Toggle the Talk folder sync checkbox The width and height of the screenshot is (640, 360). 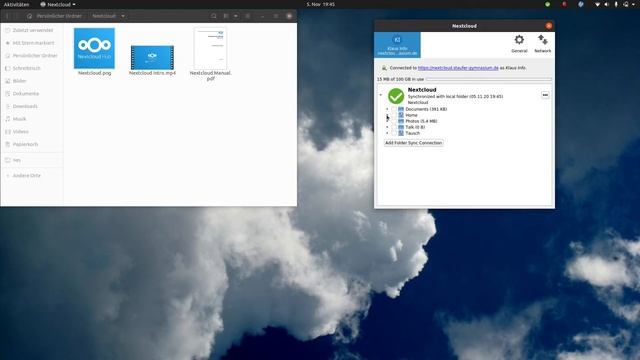click(394, 127)
